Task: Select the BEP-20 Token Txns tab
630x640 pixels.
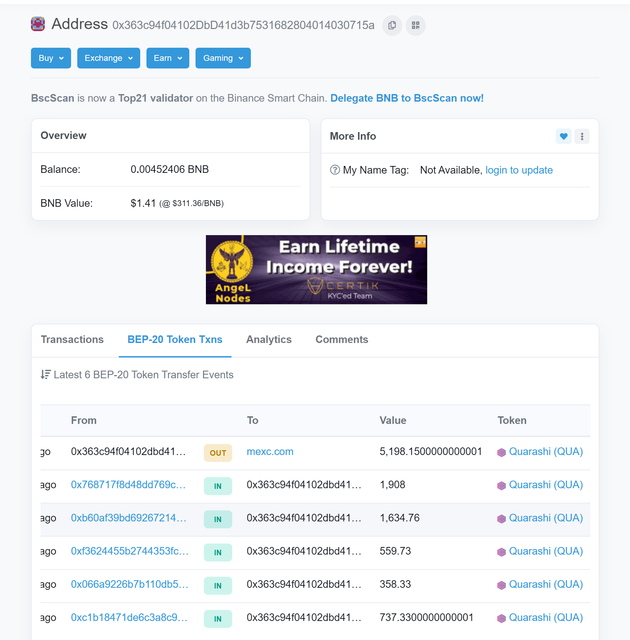Action: pyautogui.click(x=175, y=340)
